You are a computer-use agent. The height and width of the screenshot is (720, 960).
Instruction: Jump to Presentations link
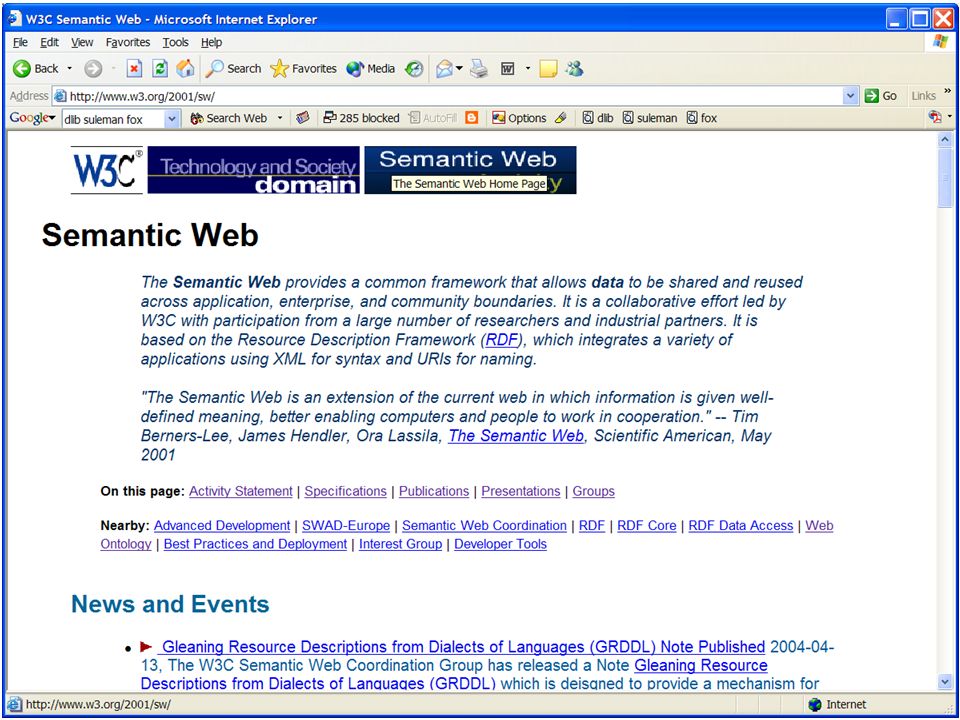click(520, 491)
